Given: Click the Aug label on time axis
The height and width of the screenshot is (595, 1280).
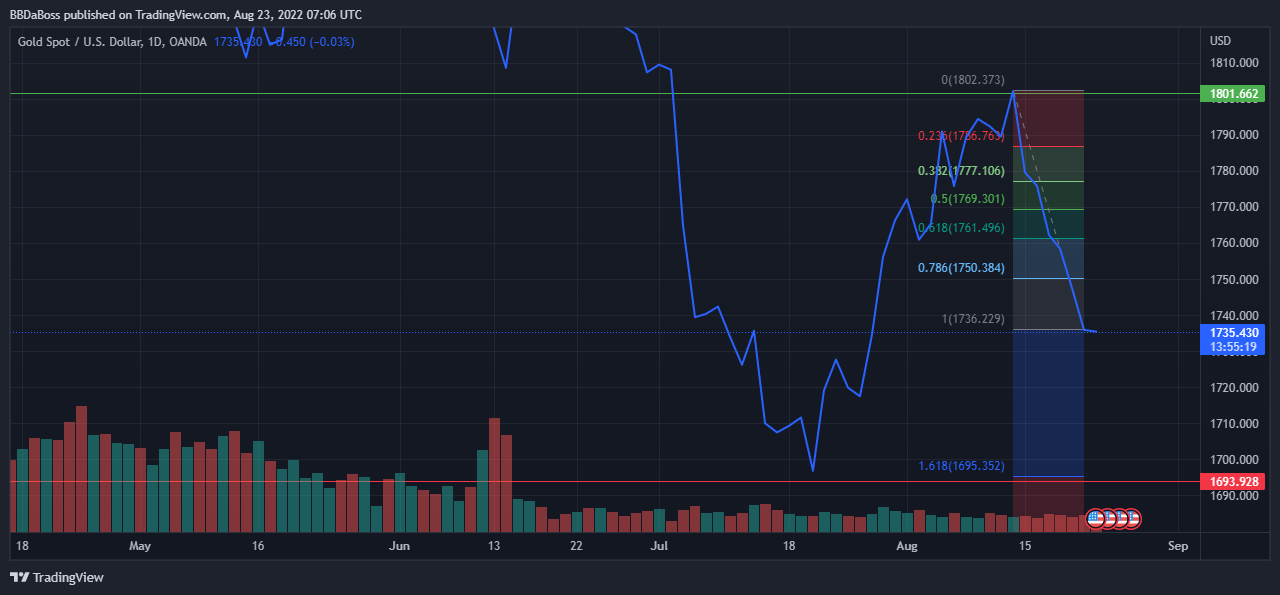Looking at the screenshot, I should tap(907, 547).
